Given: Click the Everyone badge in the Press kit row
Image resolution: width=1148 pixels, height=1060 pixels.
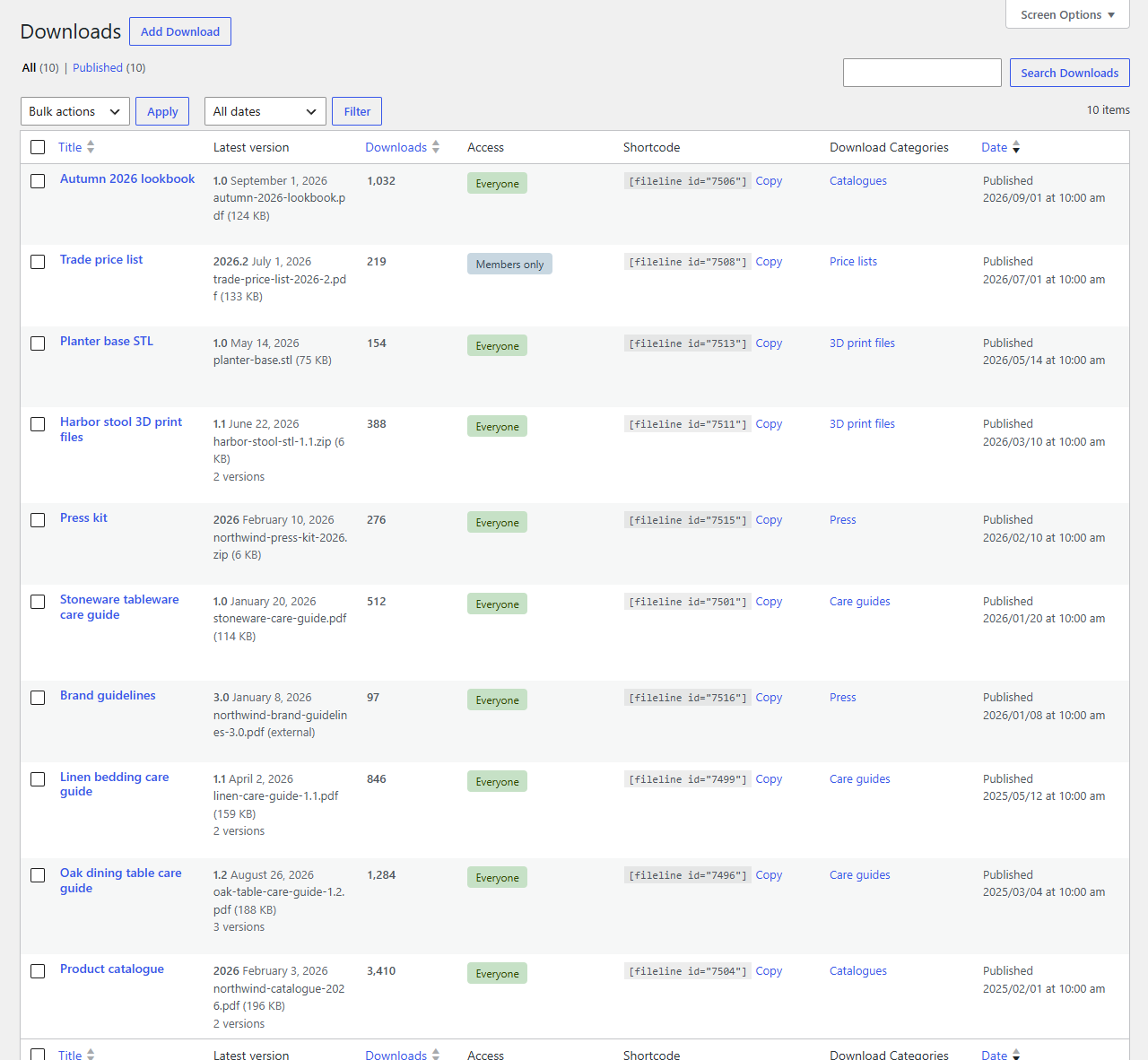Looking at the screenshot, I should 497,522.
